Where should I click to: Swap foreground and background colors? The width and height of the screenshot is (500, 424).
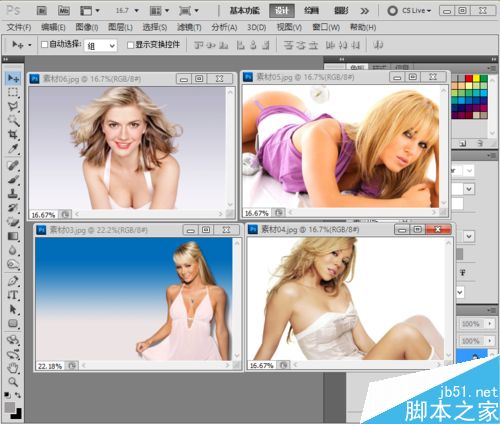18,395
